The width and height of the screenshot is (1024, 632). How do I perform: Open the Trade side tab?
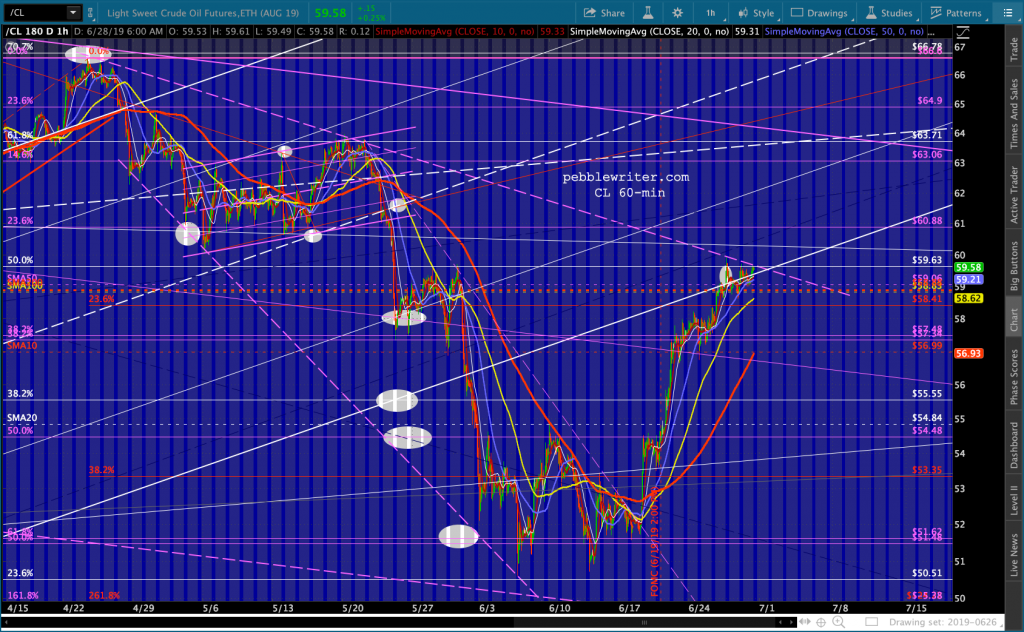(1014, 50)
